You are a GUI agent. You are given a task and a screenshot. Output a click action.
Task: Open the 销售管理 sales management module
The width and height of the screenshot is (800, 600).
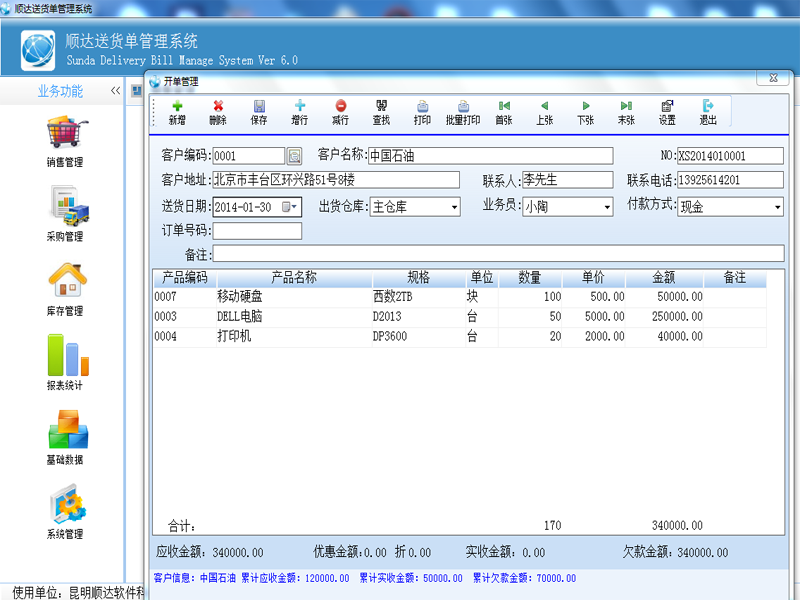(65, 142)
